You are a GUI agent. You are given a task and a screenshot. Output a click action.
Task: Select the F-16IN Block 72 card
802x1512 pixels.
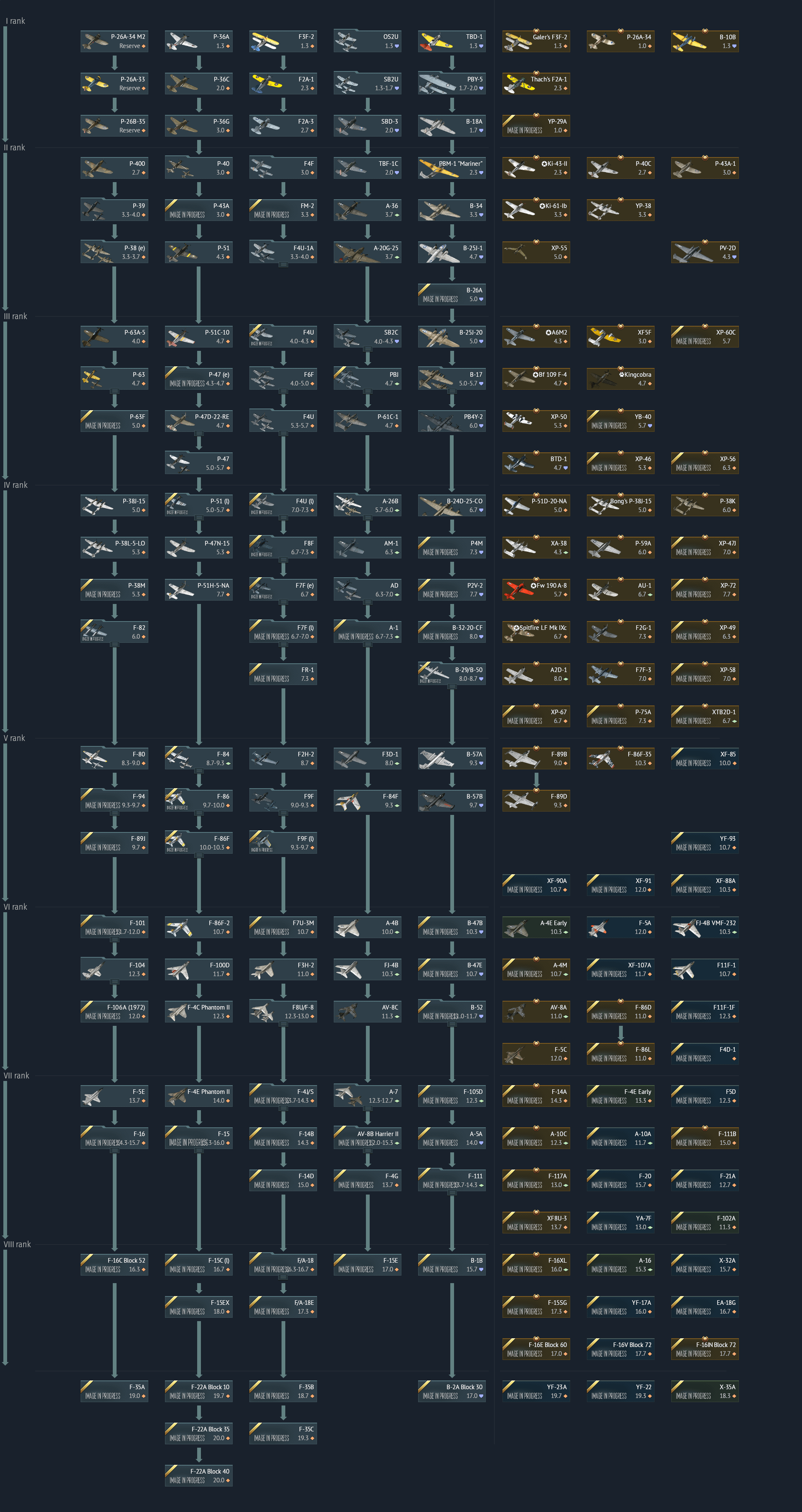(705, 1349)
